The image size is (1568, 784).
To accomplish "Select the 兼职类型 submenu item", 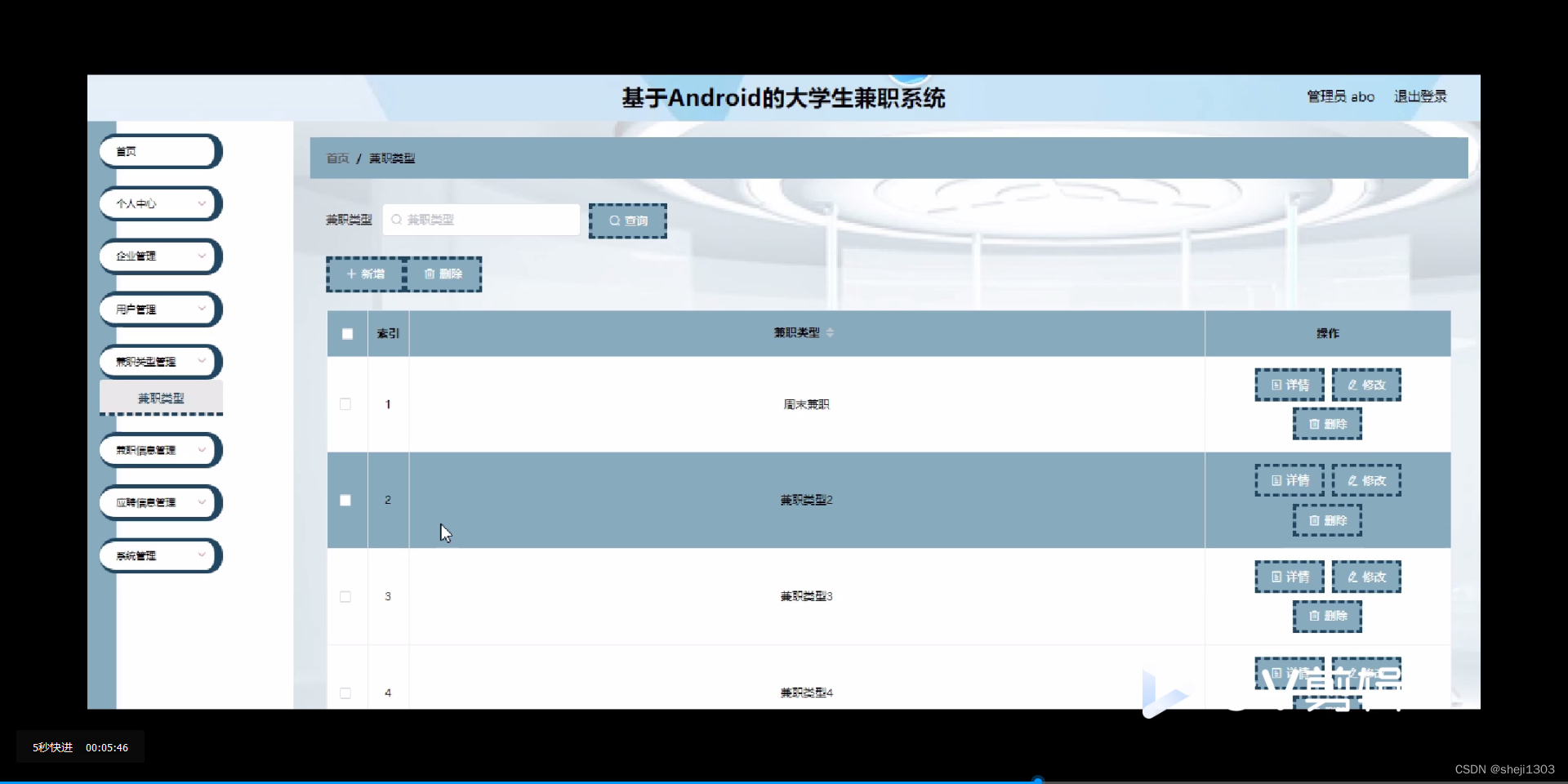I will click(x=161, y=399).
